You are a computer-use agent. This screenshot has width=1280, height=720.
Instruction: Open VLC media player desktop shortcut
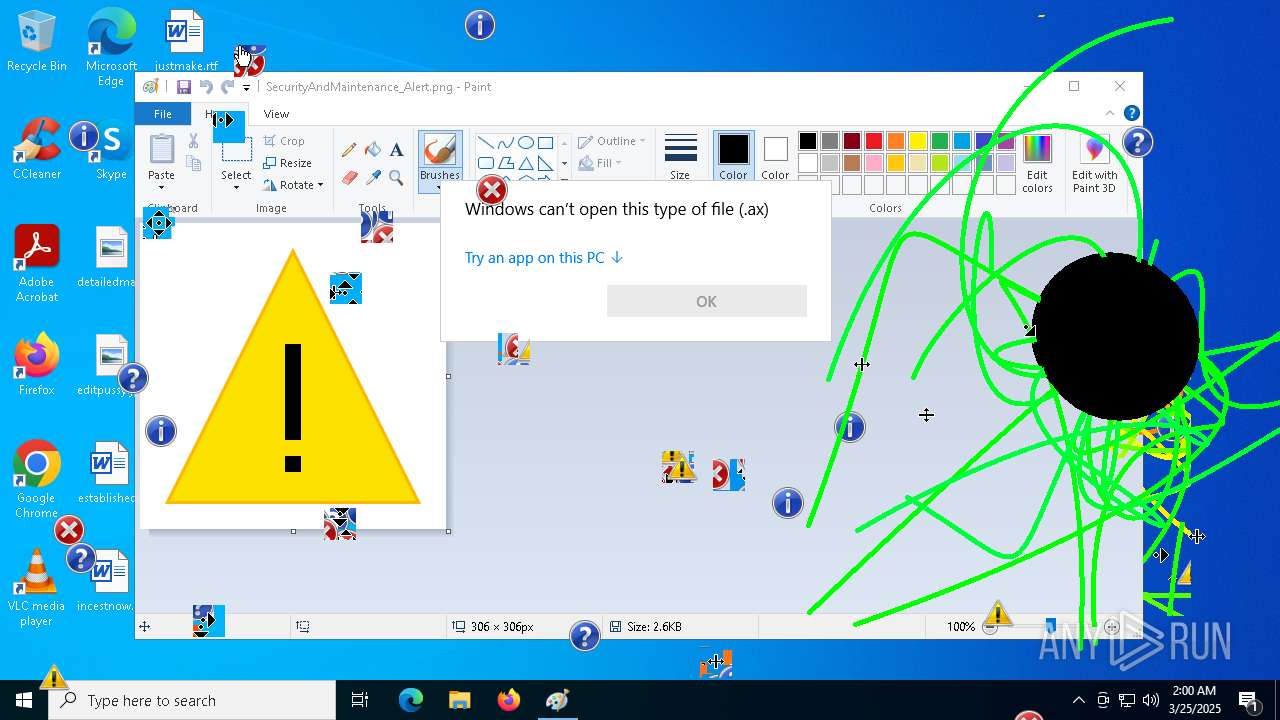click(37, 587)
